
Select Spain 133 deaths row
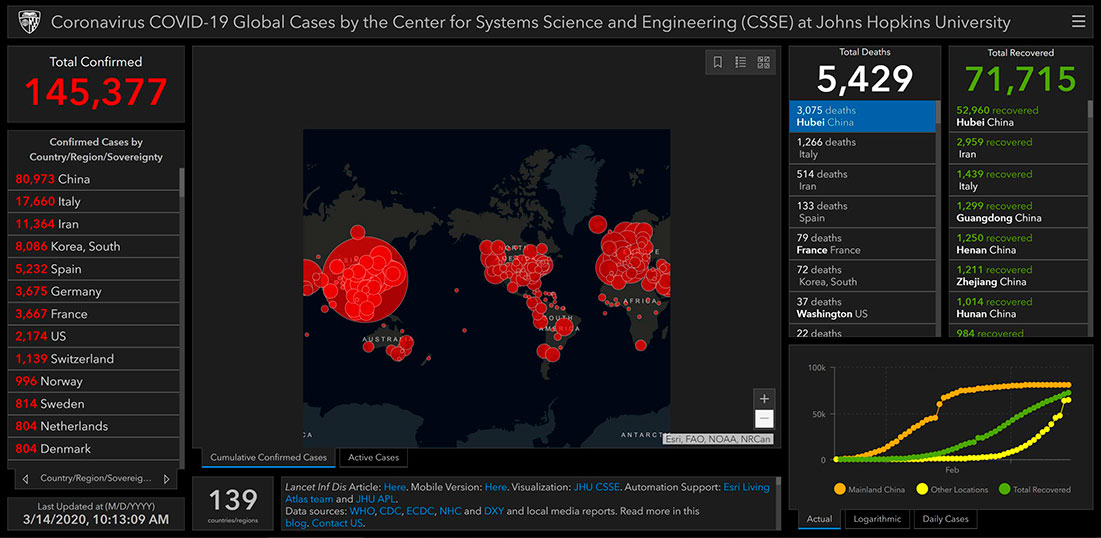[863, 212]
